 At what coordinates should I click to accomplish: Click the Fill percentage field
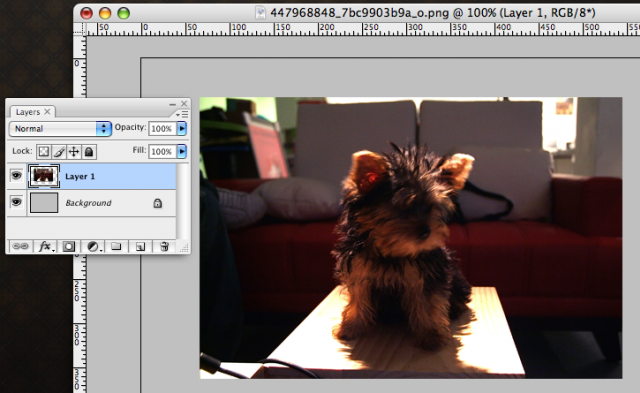click(x=162, y=151)
